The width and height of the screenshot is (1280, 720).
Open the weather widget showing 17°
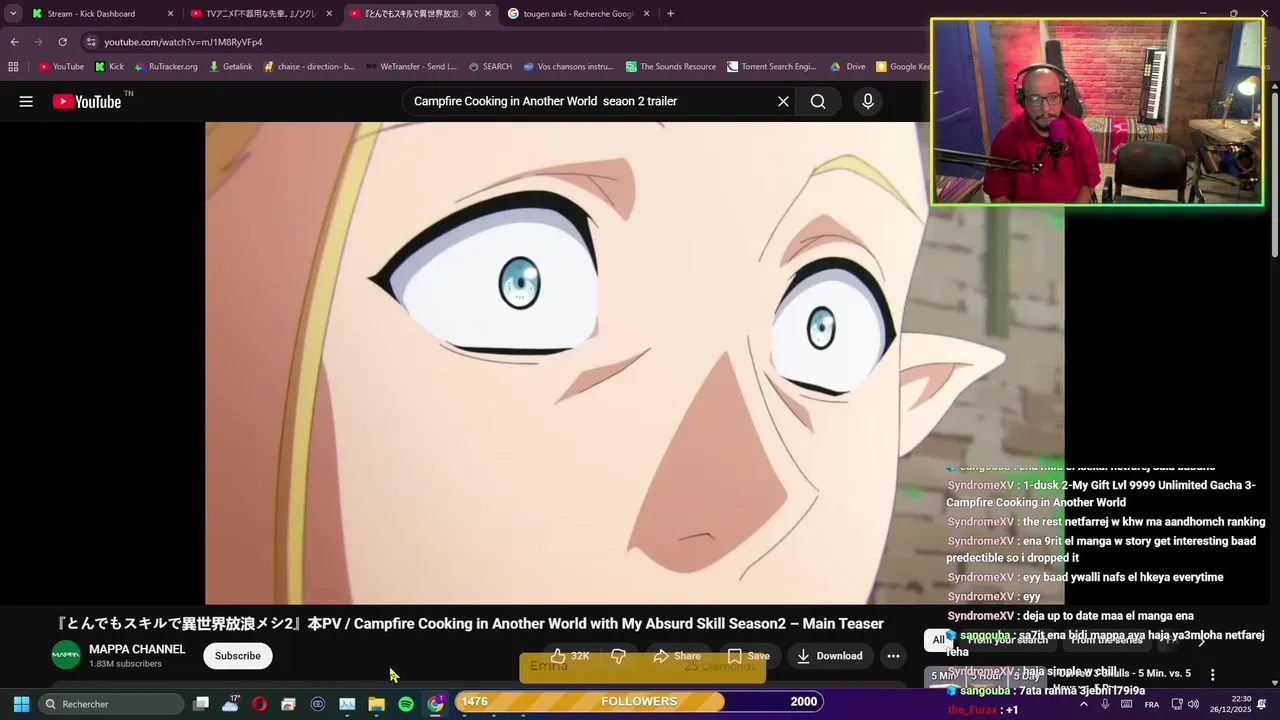tap(231, 704)
